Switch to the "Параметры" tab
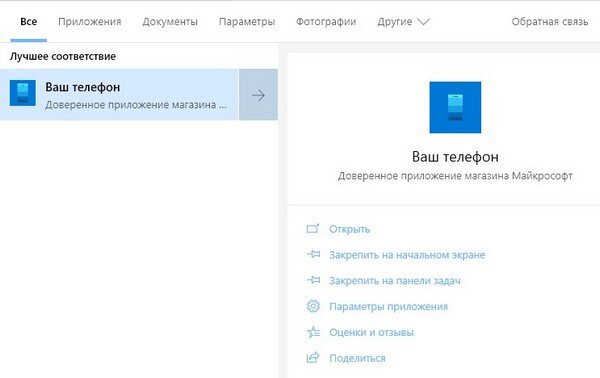600x378 pixels. [x=247, y=22]
